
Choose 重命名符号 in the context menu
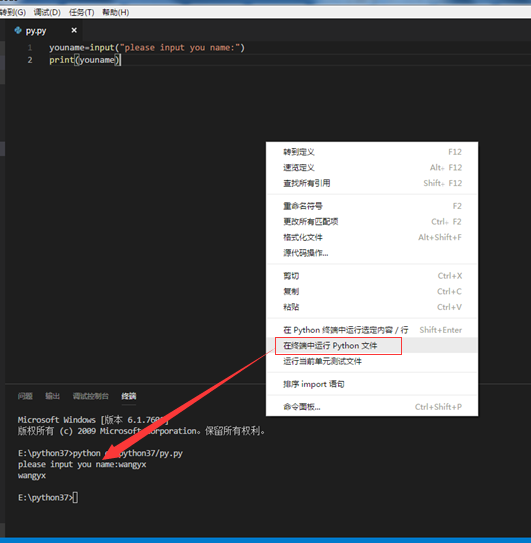(372, 206)
